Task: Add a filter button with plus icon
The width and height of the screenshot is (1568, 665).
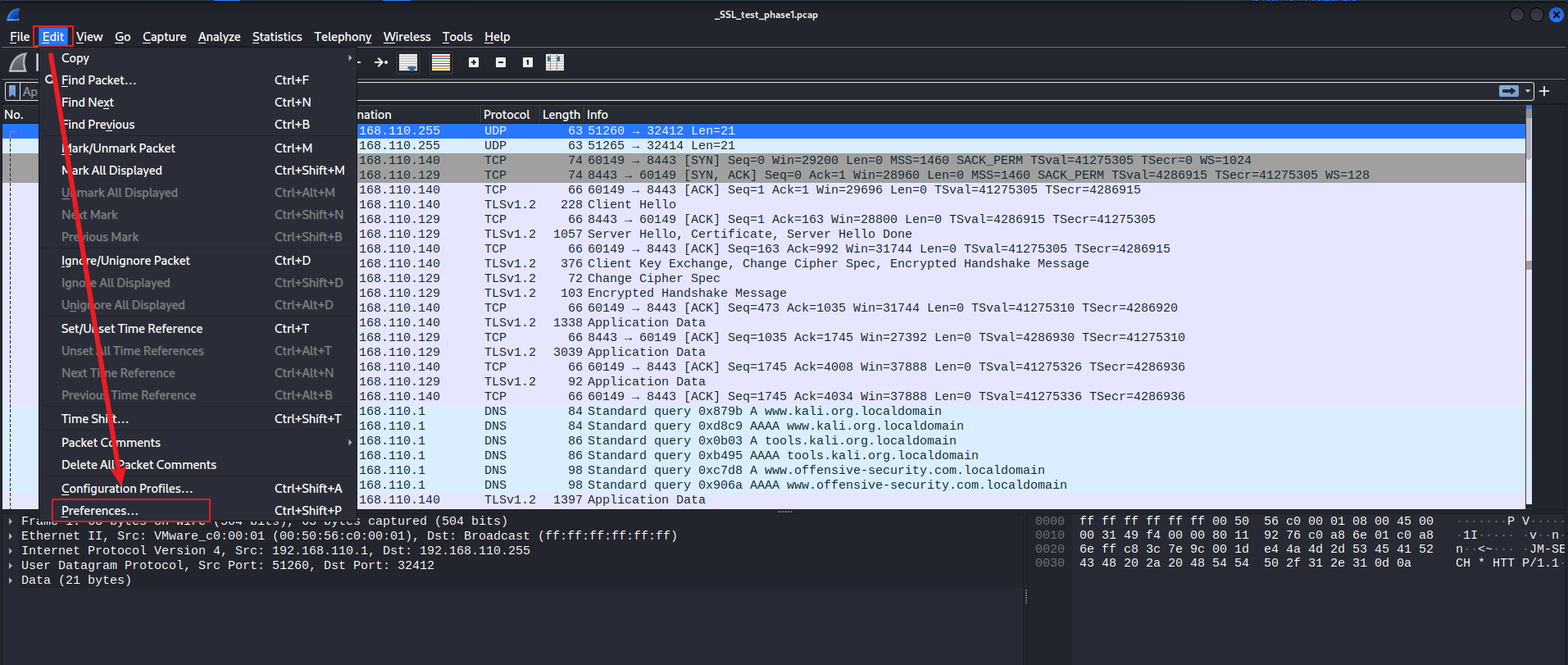Action: click(x=1544, y=91)
